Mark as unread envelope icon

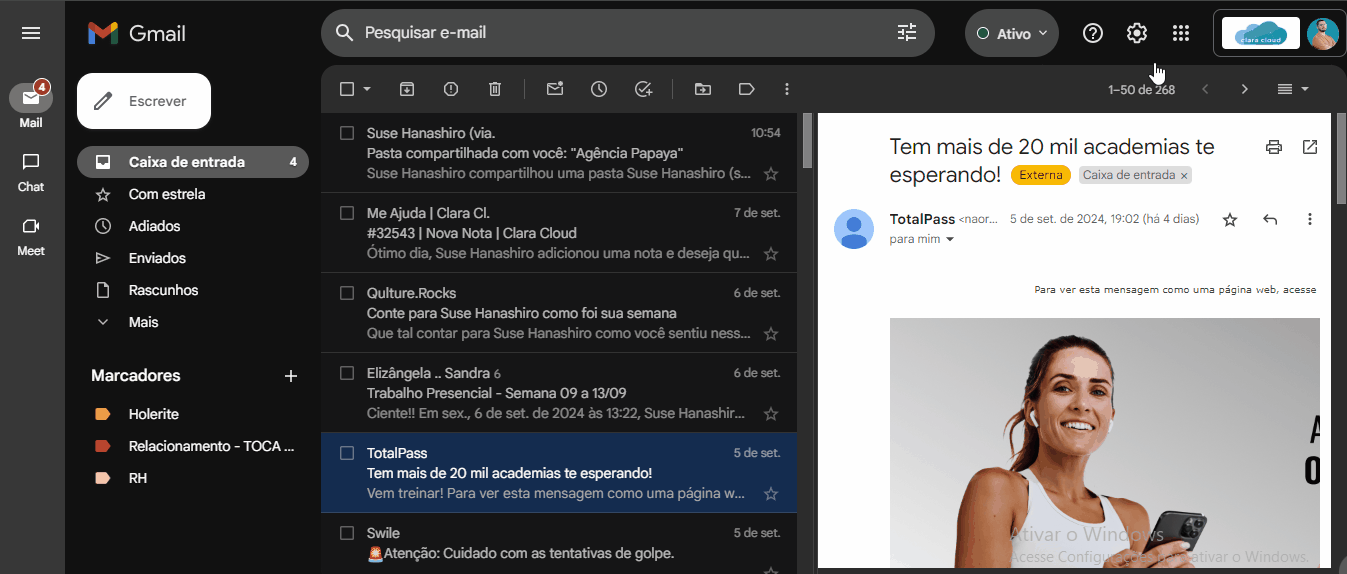pos(555,89)
